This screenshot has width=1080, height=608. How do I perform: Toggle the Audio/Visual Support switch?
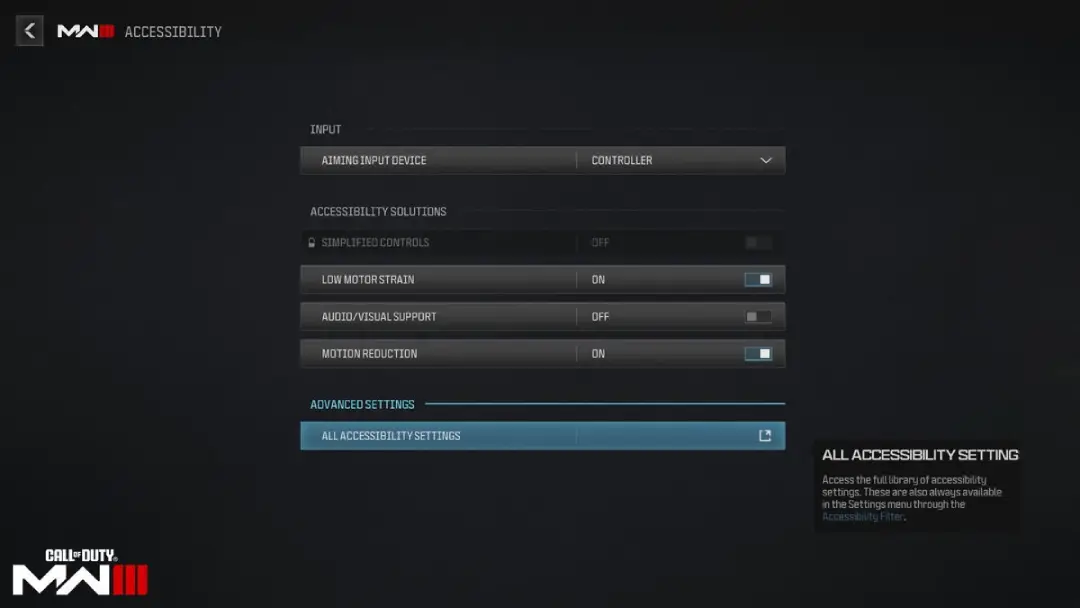click(x=758, y=317)
